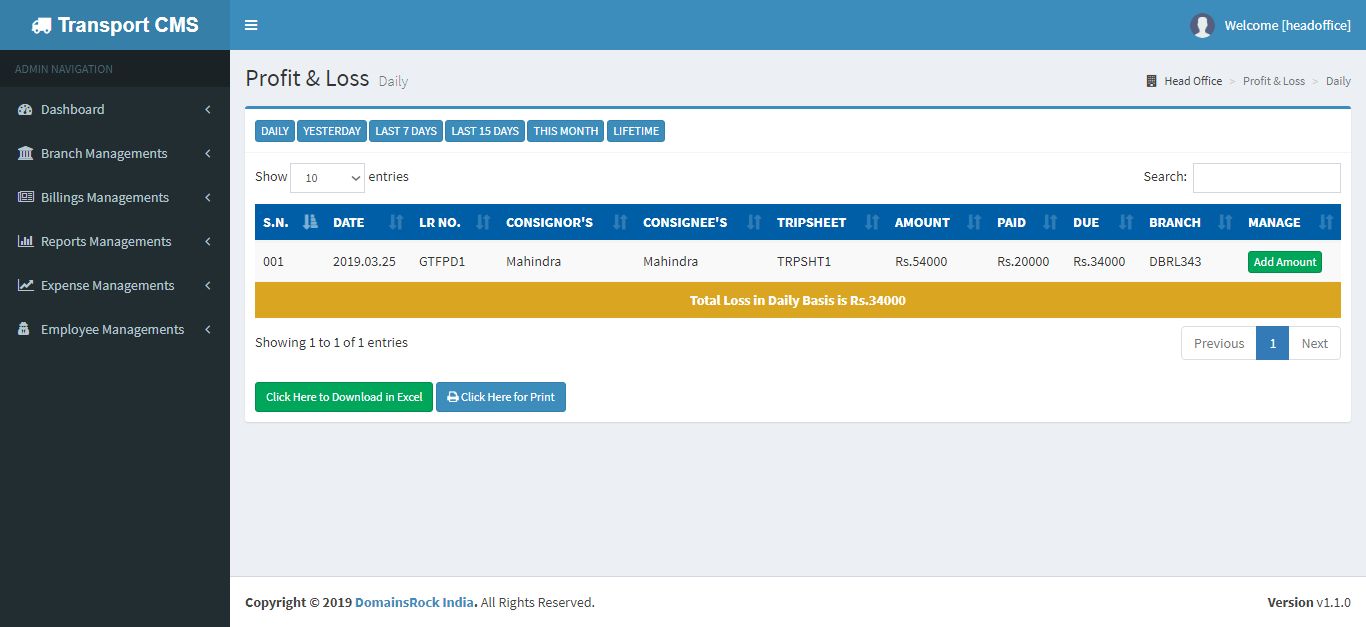Click the Expense Managements line chart icon
The height and width of the screenshot is (627, 1366).
(26, 285)
